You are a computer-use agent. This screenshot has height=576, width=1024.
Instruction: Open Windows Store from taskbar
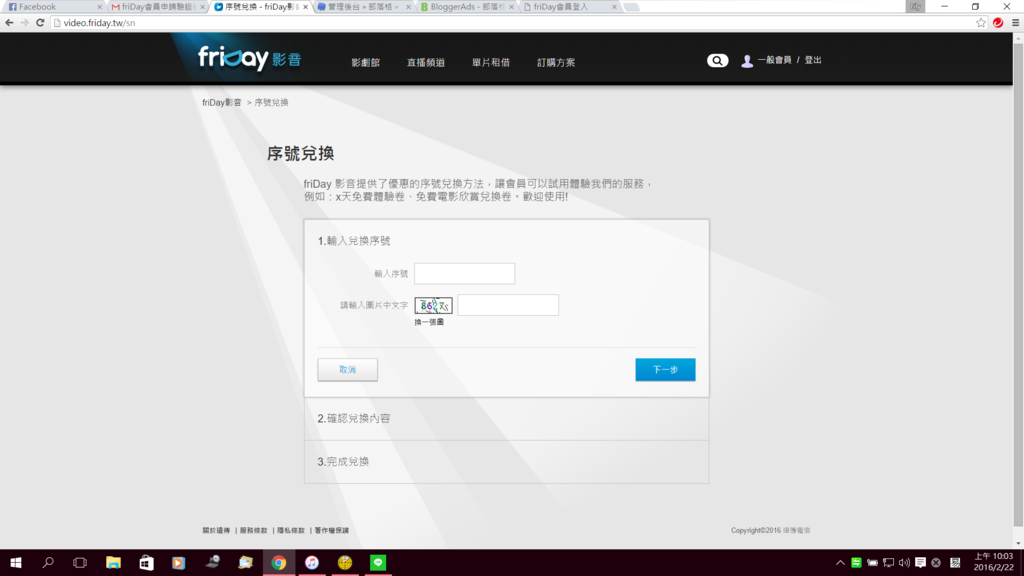[146, 562]
